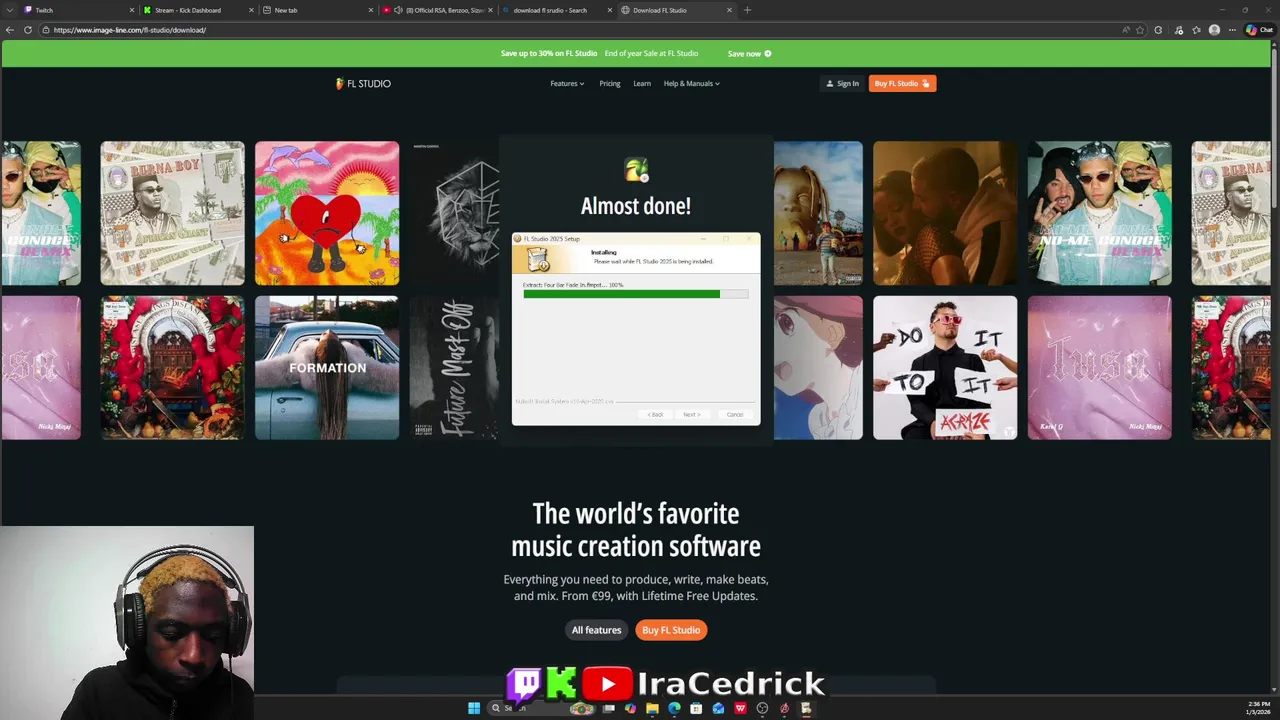Open the Windows Start menu

pos(474,708)
